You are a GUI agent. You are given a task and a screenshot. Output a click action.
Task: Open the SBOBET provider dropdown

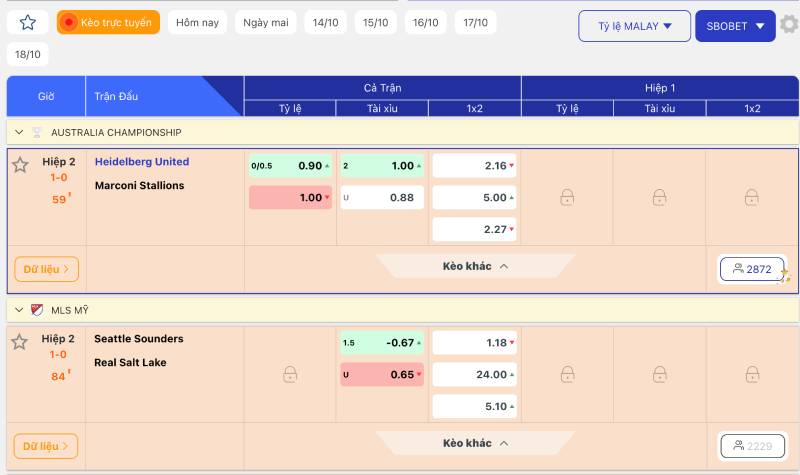click(x=735, y=26)
